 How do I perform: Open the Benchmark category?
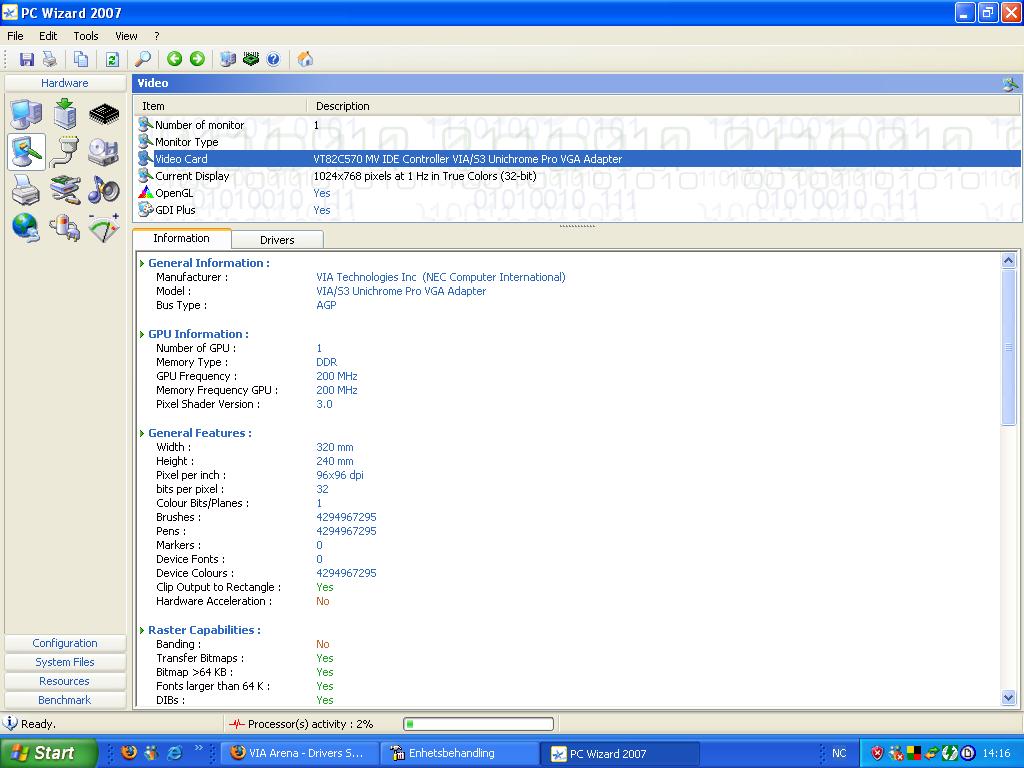tap(65, 700)
